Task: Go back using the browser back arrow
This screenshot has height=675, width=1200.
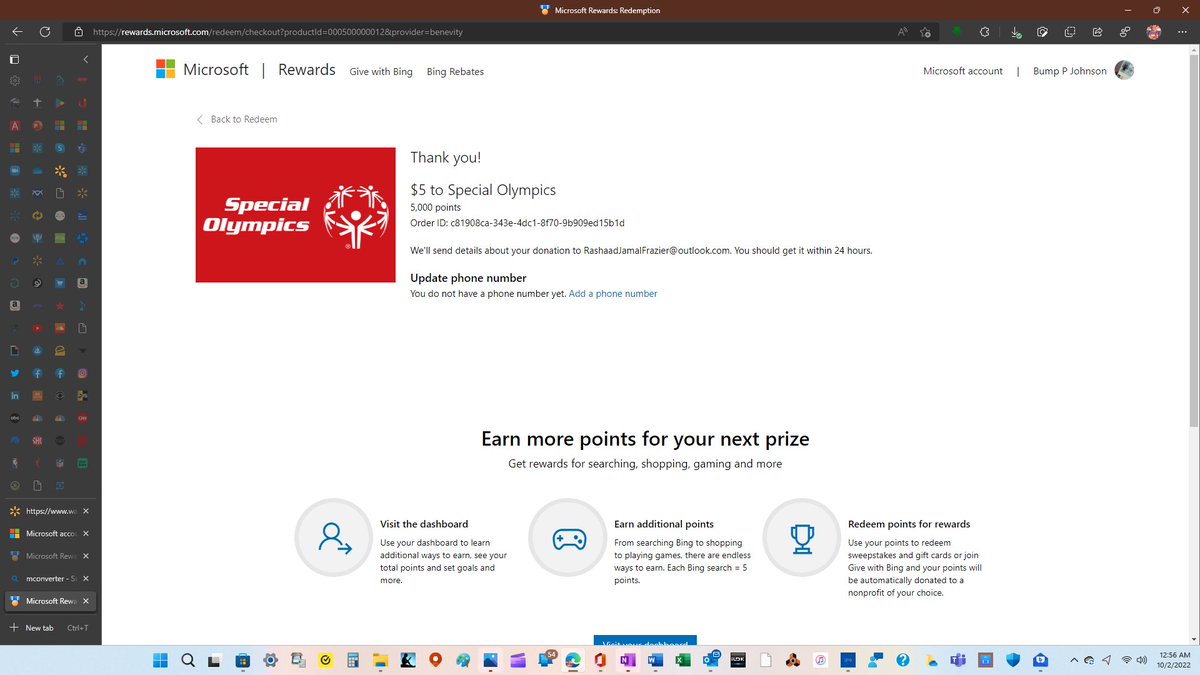Action: 17,32
